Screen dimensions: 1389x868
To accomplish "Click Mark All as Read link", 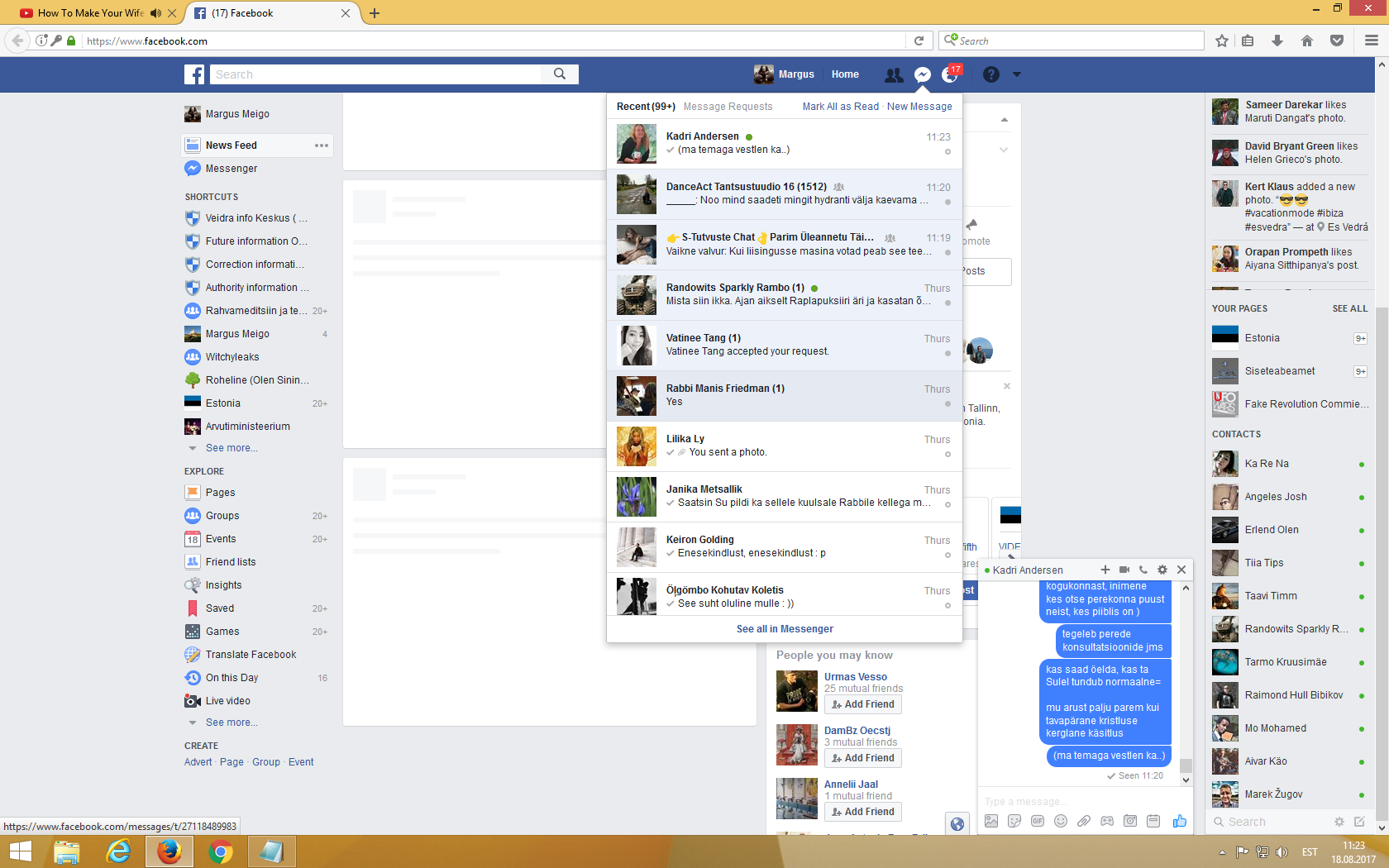I will click(840, 107).
